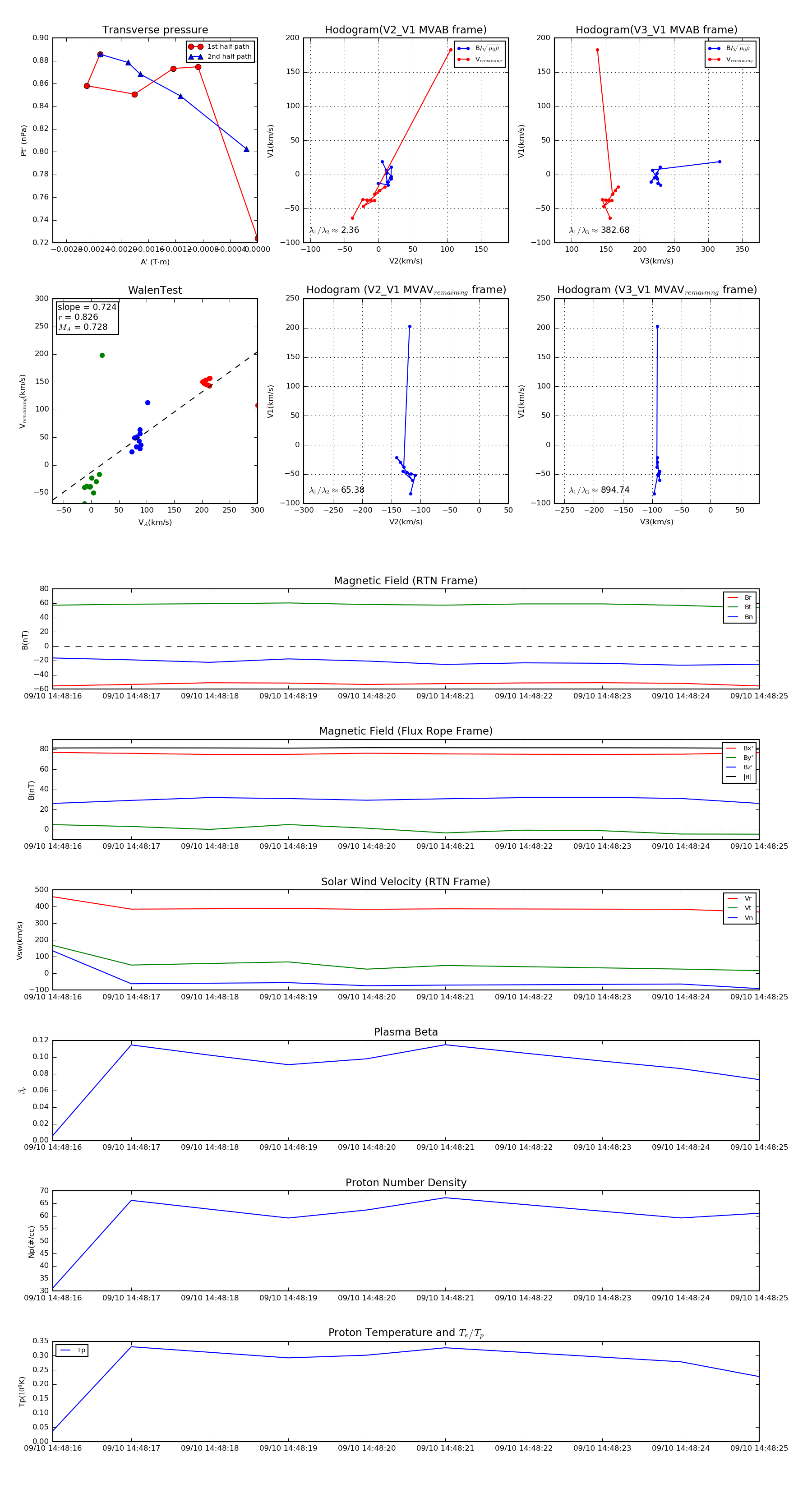Click the 'Proton Temperature and Te/Tp' title
Viewport: 812px width, 1489px height.
406,1333
